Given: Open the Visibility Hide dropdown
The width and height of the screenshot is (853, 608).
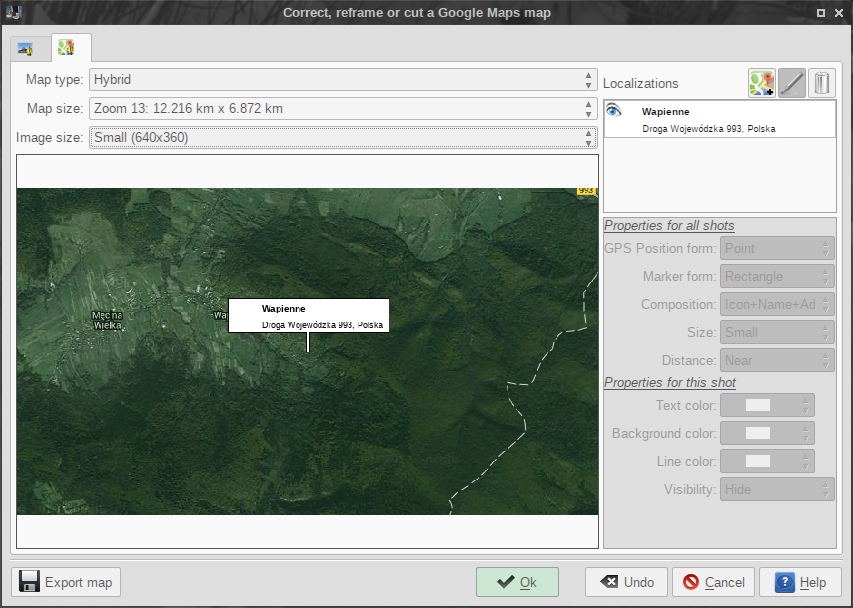Looking at the screenshot, I should [777, 489].
